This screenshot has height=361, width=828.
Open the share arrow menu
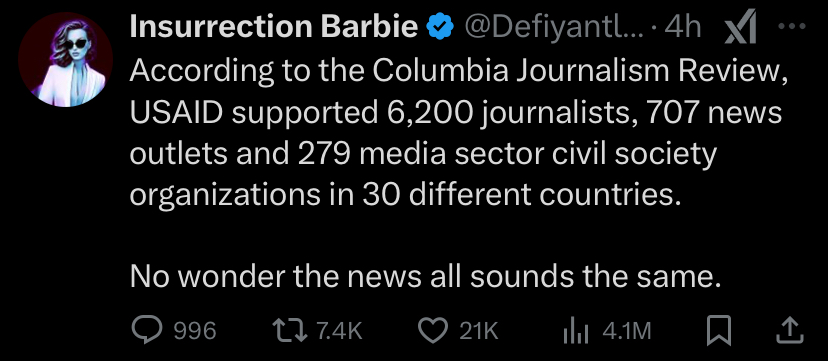(x=790, y=330)
